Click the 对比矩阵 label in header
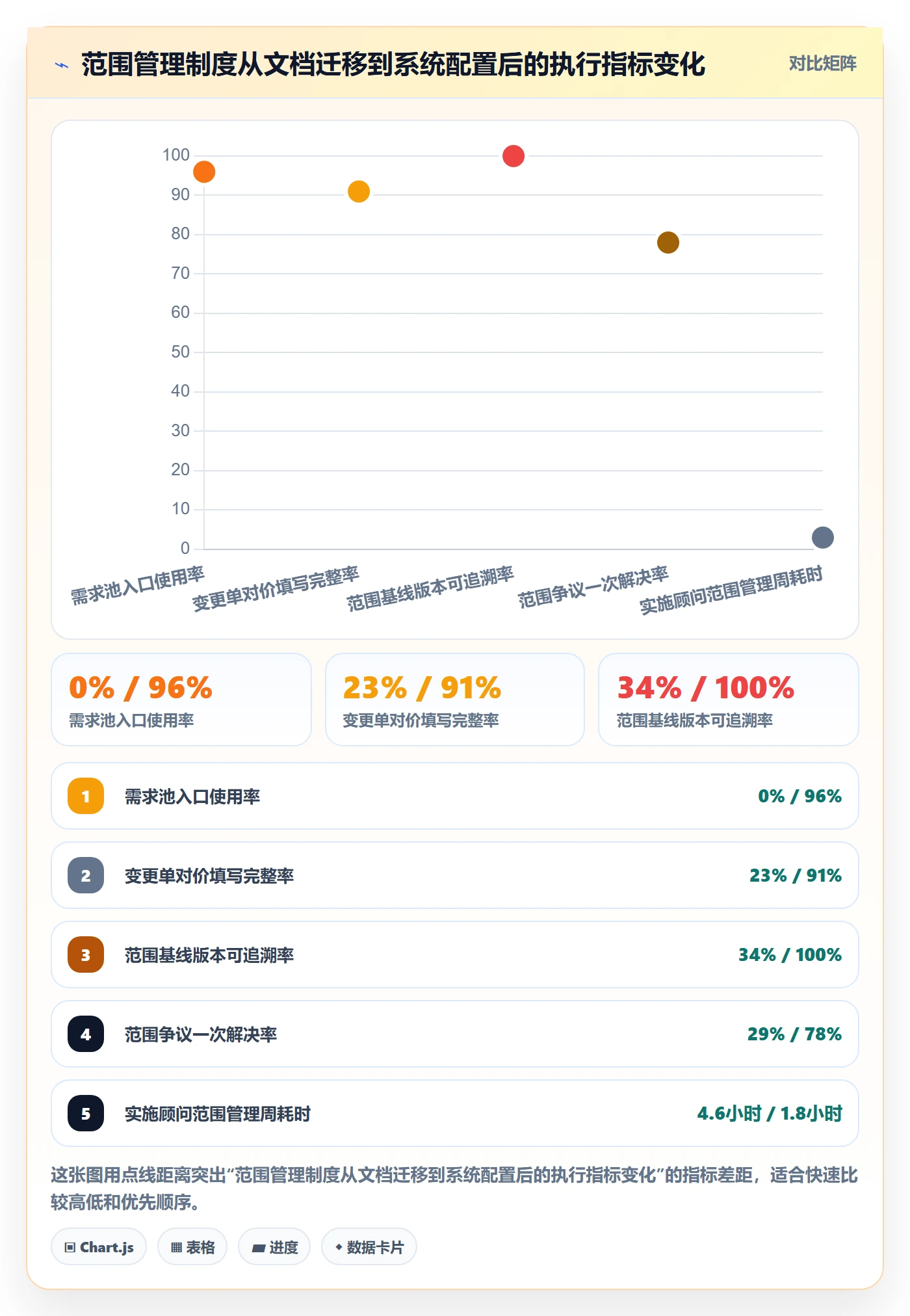 point(822,64)
